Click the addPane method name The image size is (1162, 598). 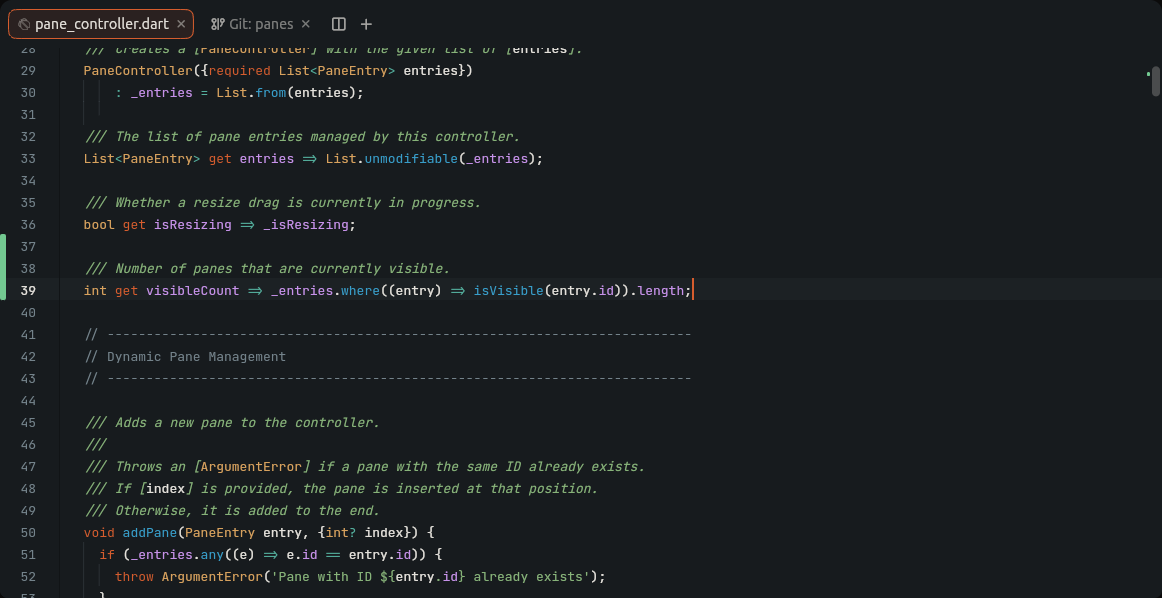[x=150, y=532]
